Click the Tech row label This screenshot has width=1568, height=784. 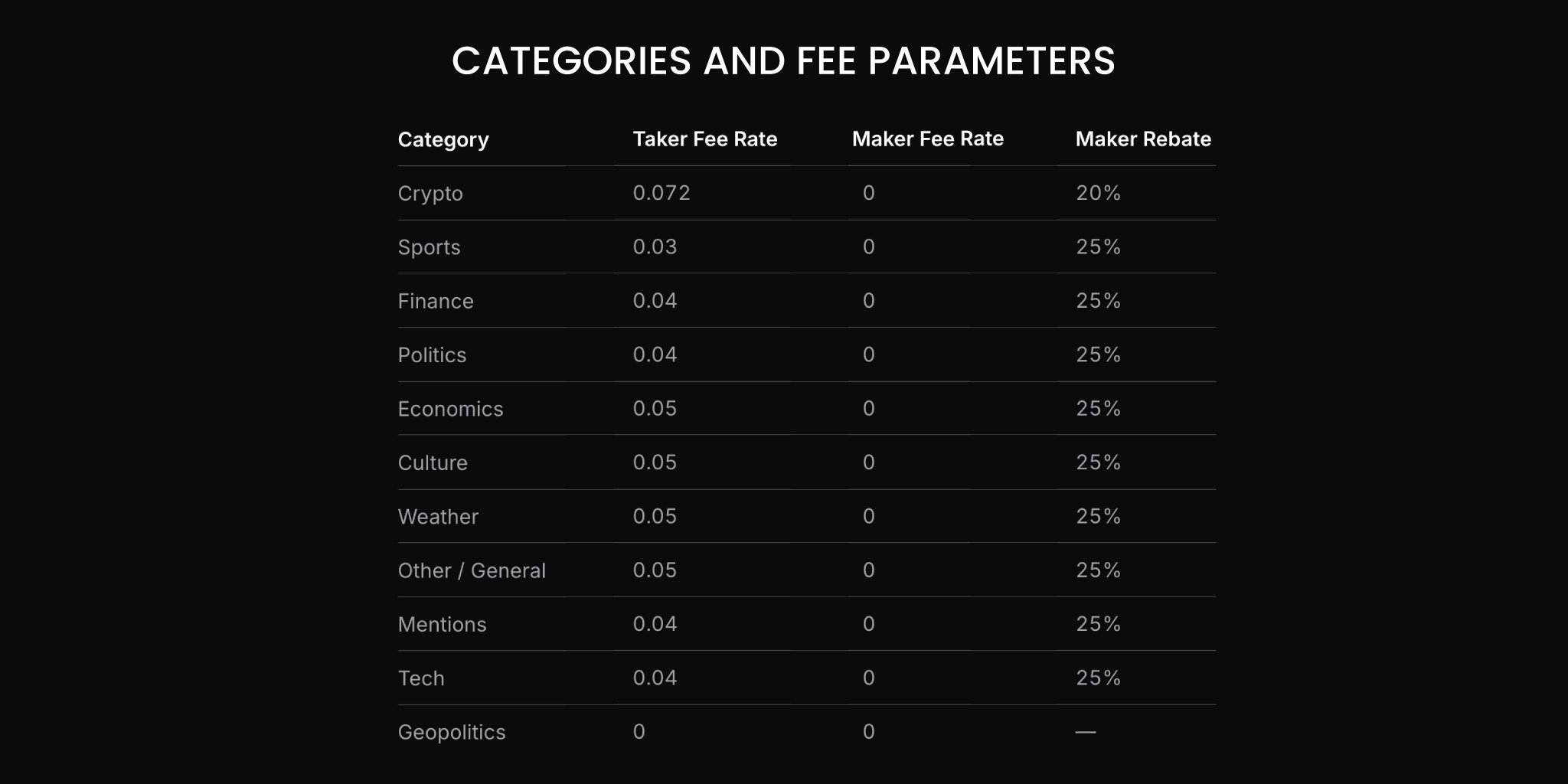(x=421, y=678)
